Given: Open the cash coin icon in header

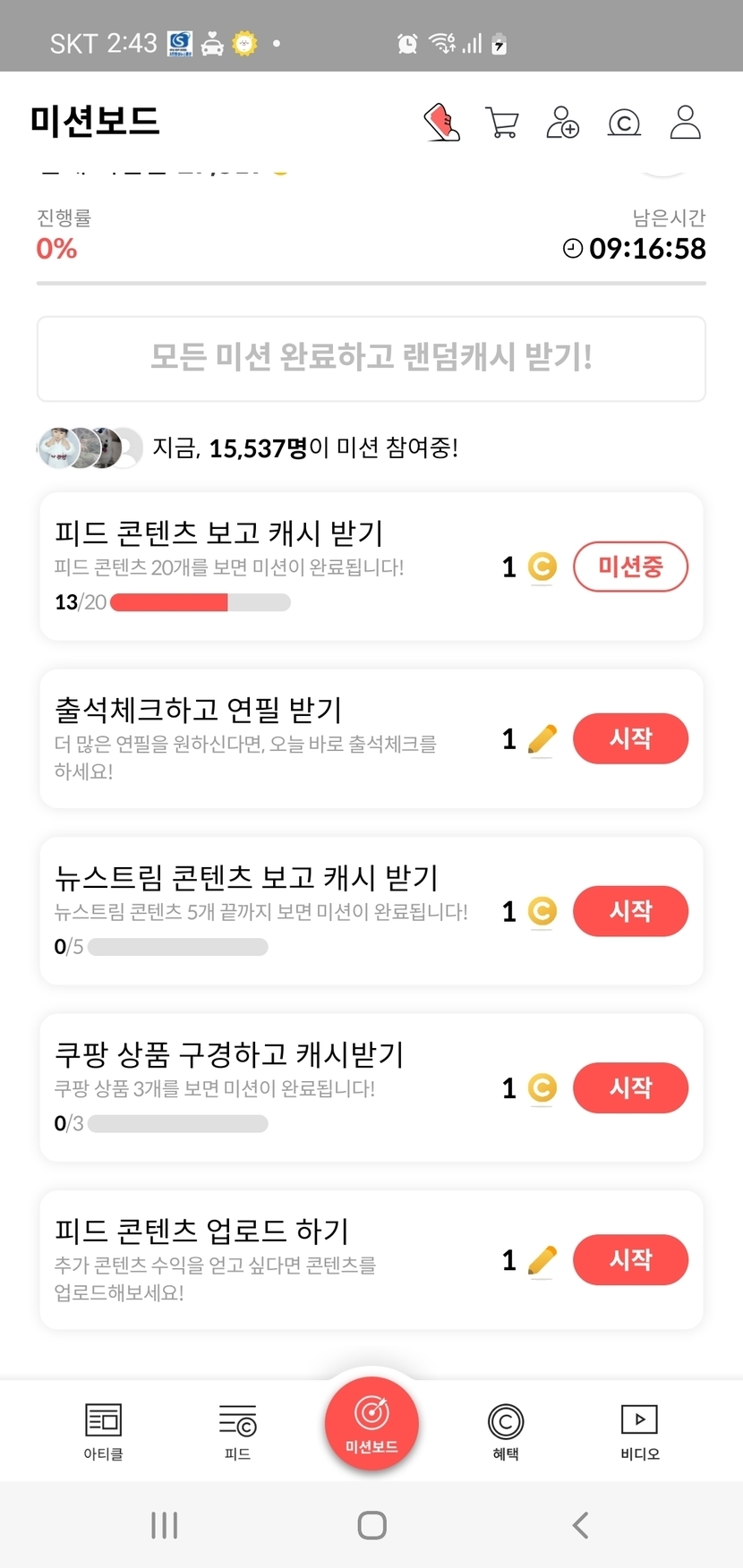Looking at the screenshot, I should (x=624, y=123).
